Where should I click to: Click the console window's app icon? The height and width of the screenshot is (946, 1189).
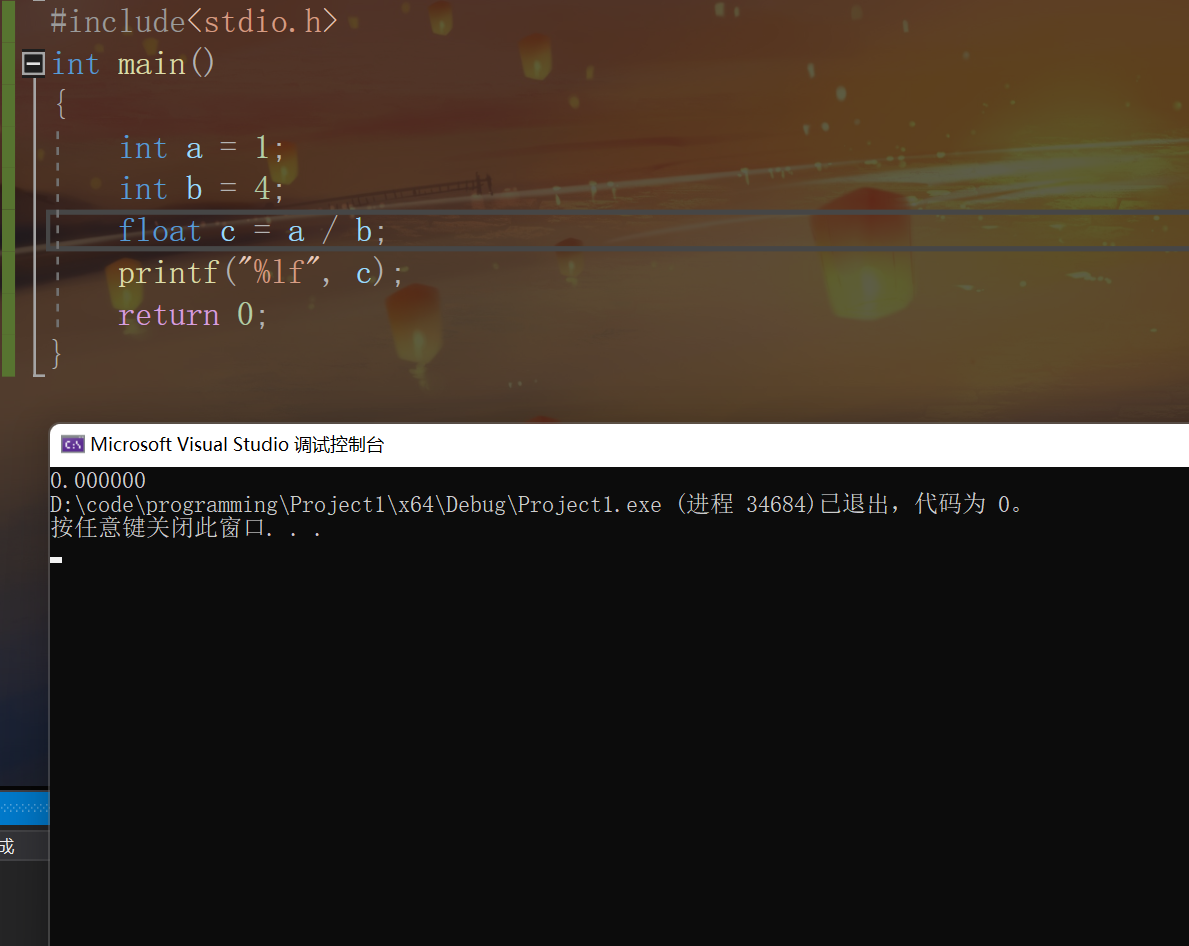(73, 445)
